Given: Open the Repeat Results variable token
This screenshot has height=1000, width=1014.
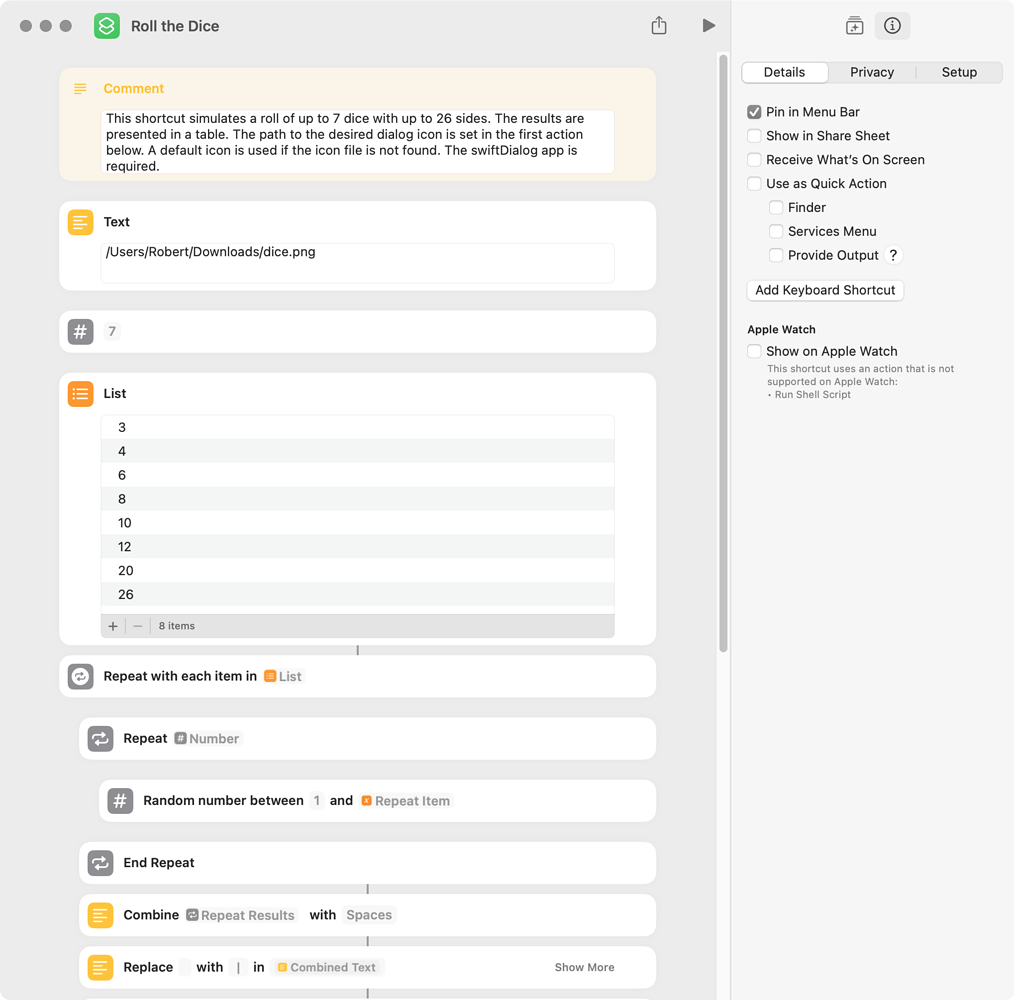Looking at the screenshot, I should (x=240, y=915).
